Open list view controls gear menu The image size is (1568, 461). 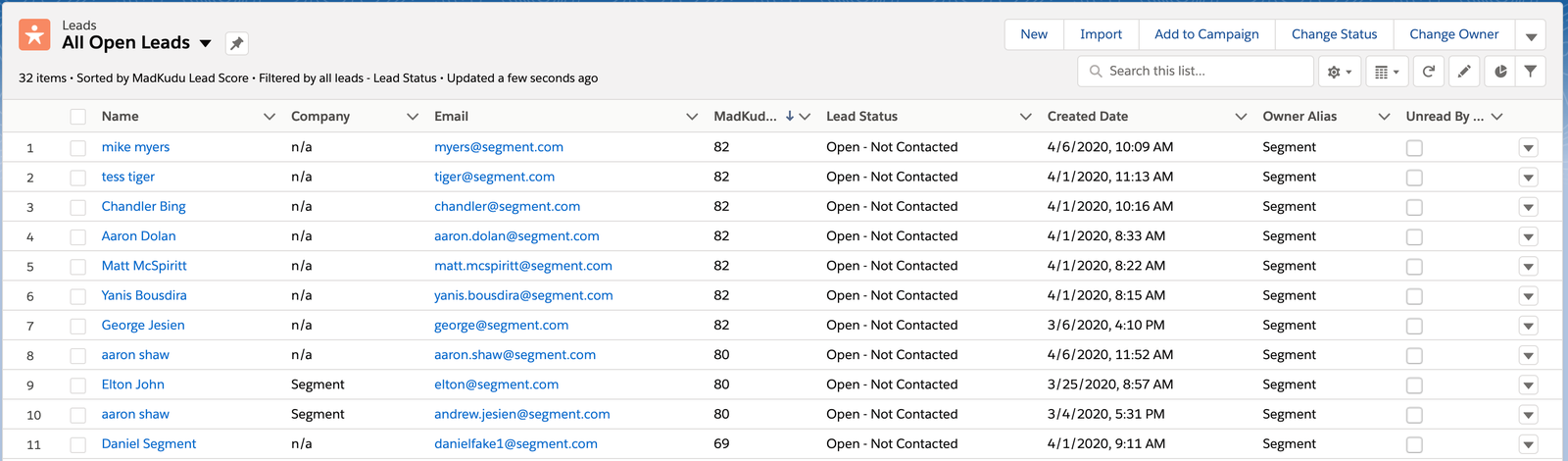pyautogui.click(x=1339, y=72)
